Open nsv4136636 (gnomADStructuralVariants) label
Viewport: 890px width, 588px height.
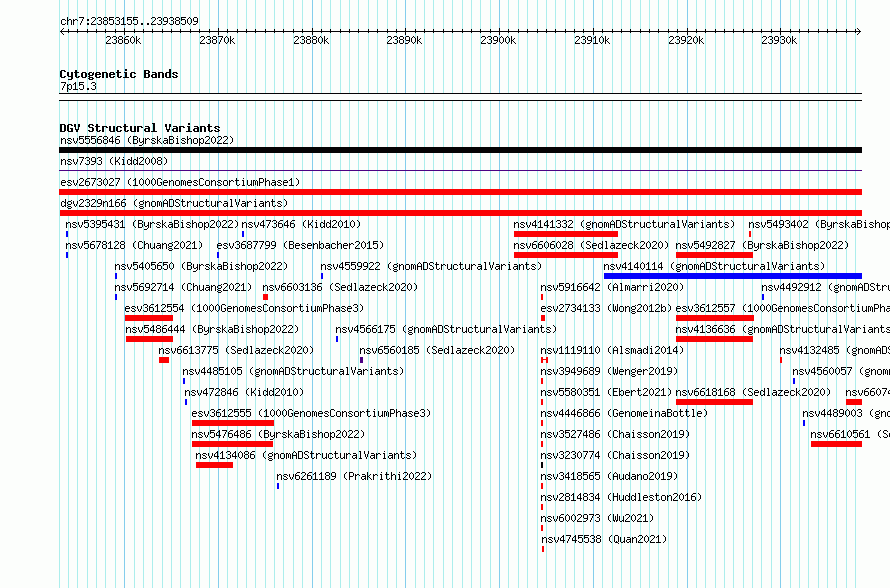[x=783, y=329]
